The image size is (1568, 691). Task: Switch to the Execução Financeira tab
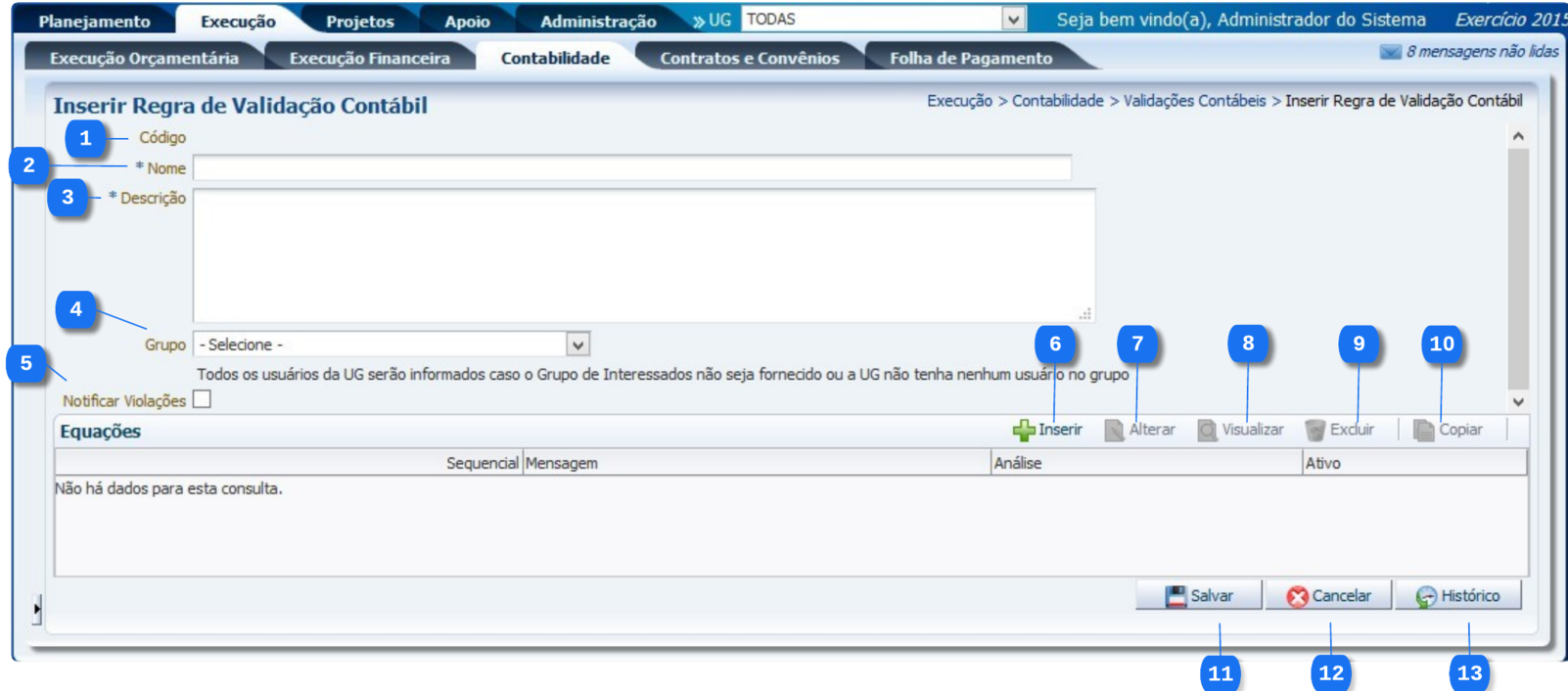point(369,59)
